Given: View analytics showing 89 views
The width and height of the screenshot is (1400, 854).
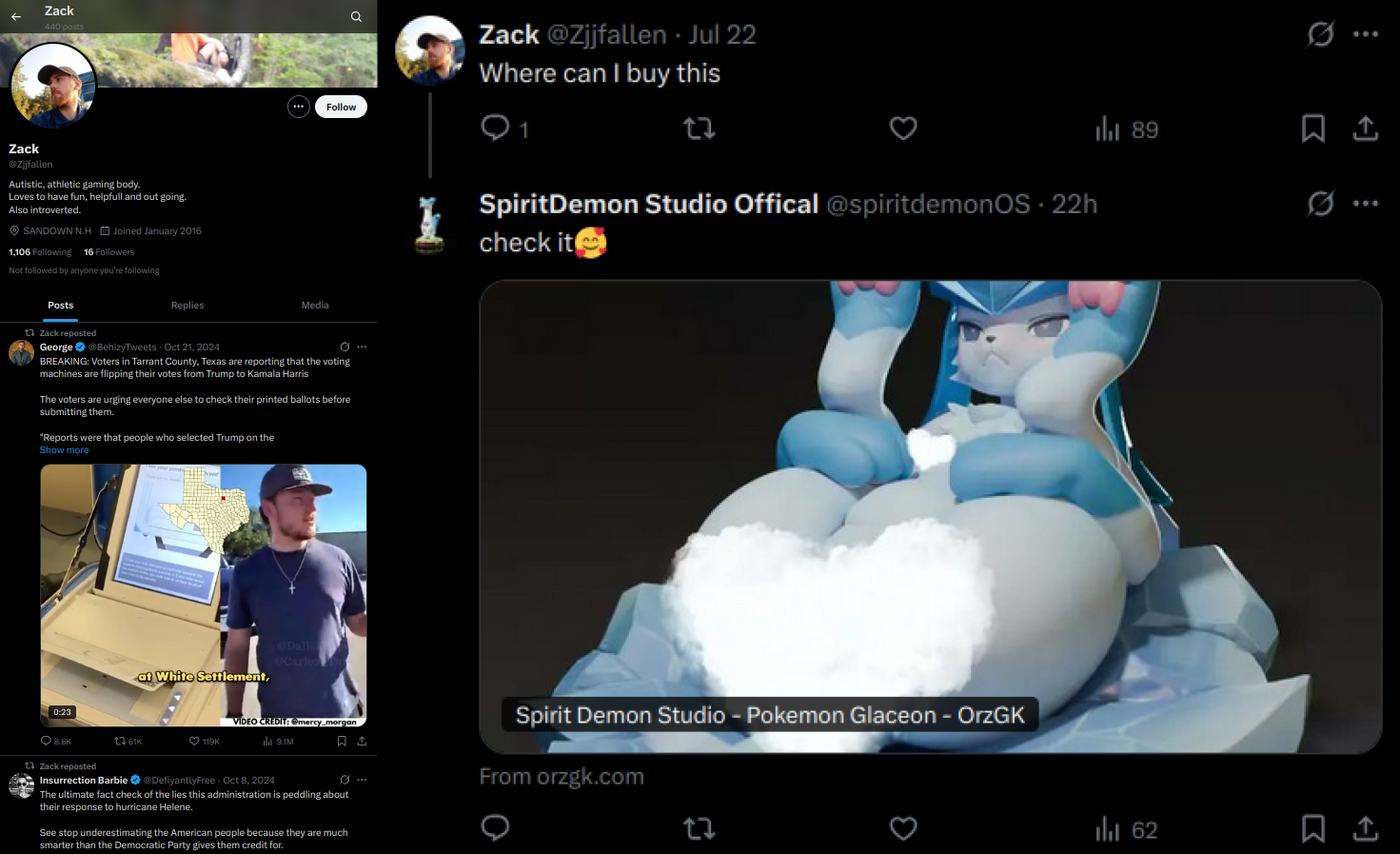Looking at the screenshot, I should (1127, 129).
